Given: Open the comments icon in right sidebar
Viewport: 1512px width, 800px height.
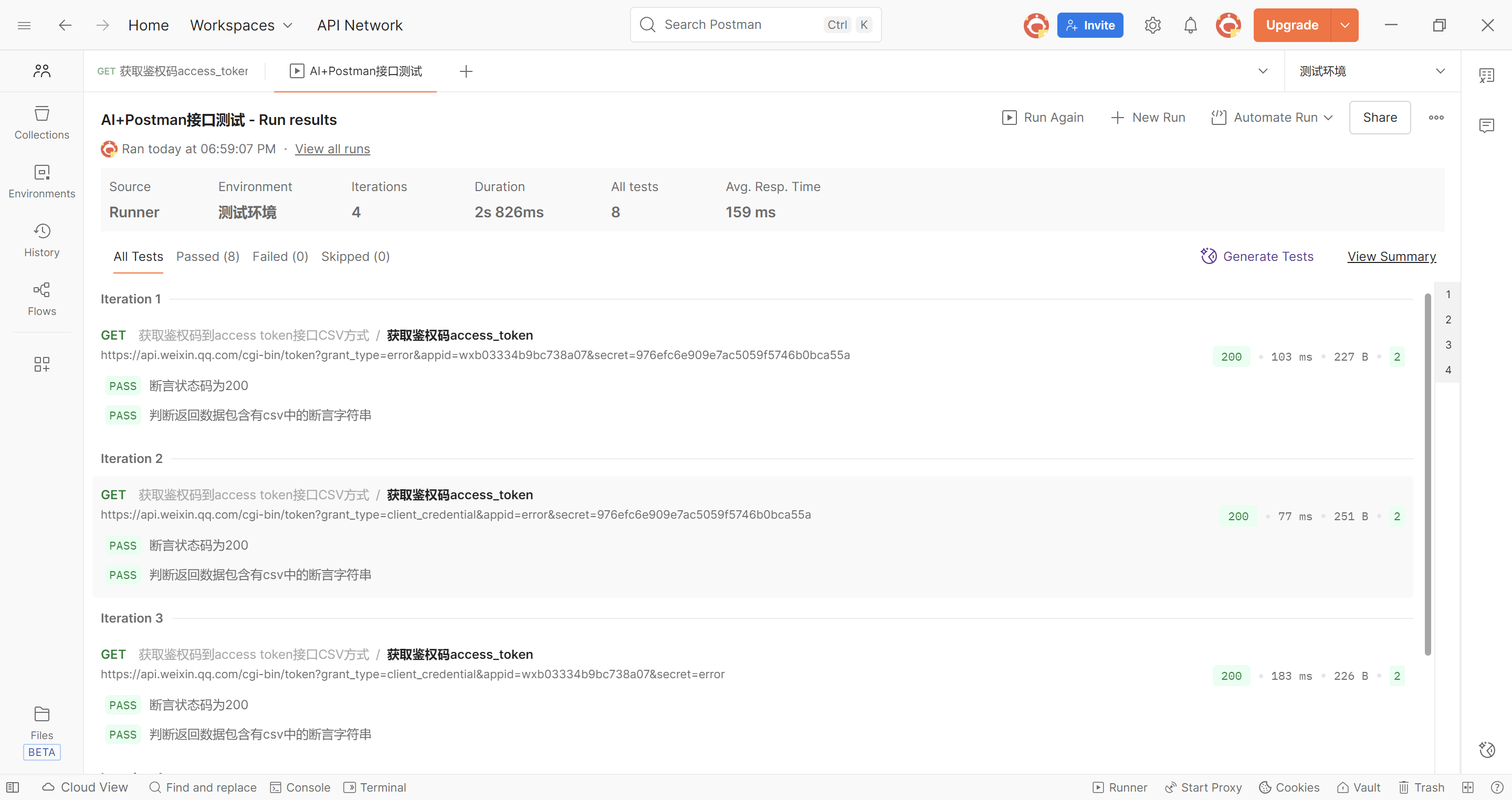Looking at the screenshot, I should pyautogui.click(x=1486, y=125).
